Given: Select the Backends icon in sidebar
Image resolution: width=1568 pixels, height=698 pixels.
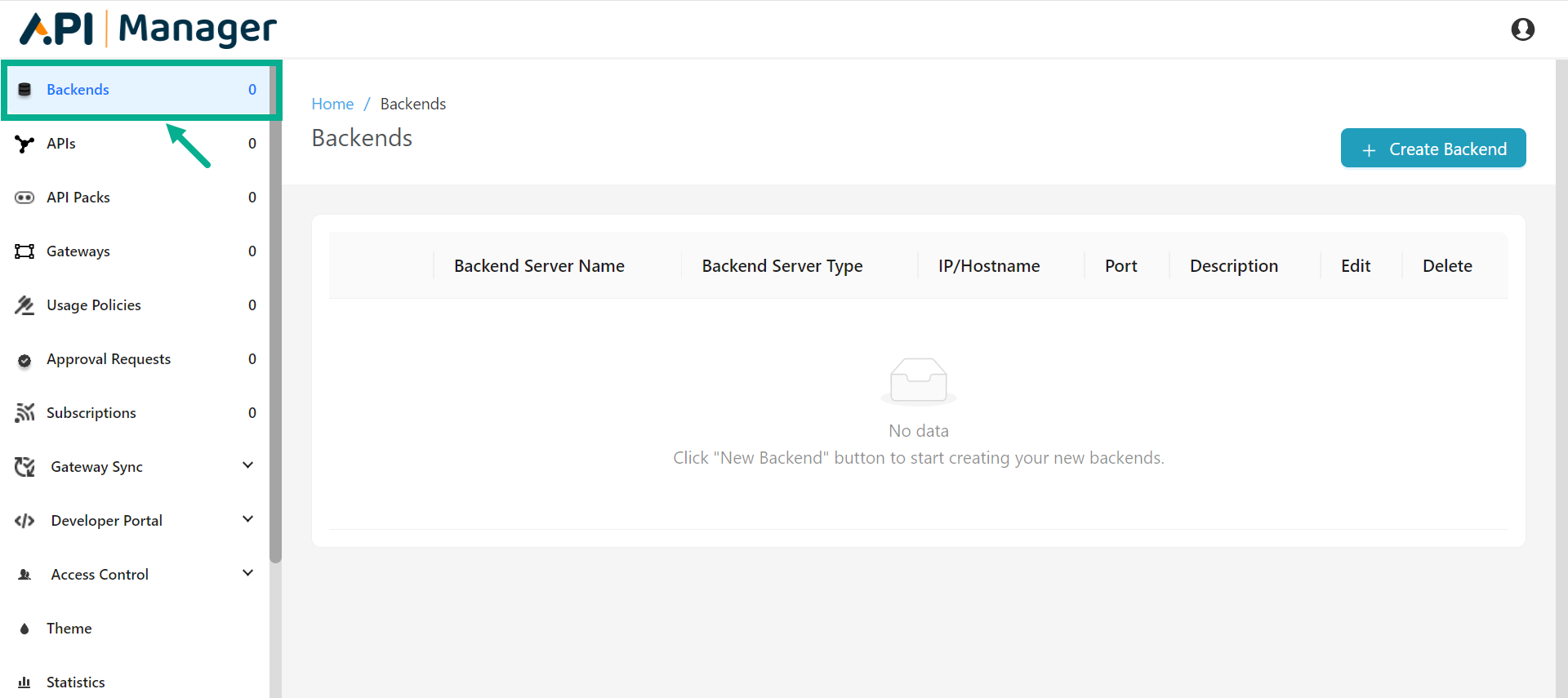Looking at the screenshot, I should click(24, 90).
